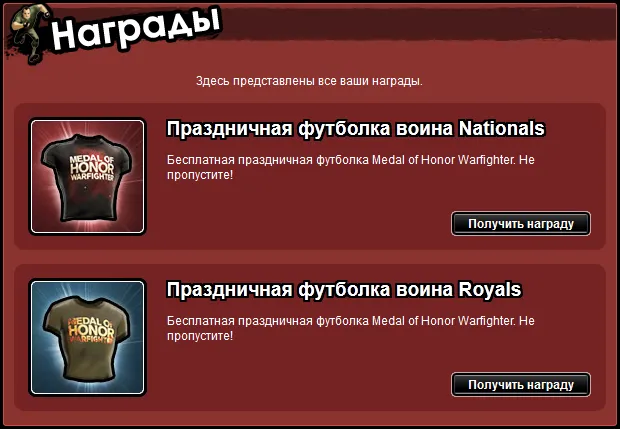Click the Награды page heading

(x=136, y=30)
